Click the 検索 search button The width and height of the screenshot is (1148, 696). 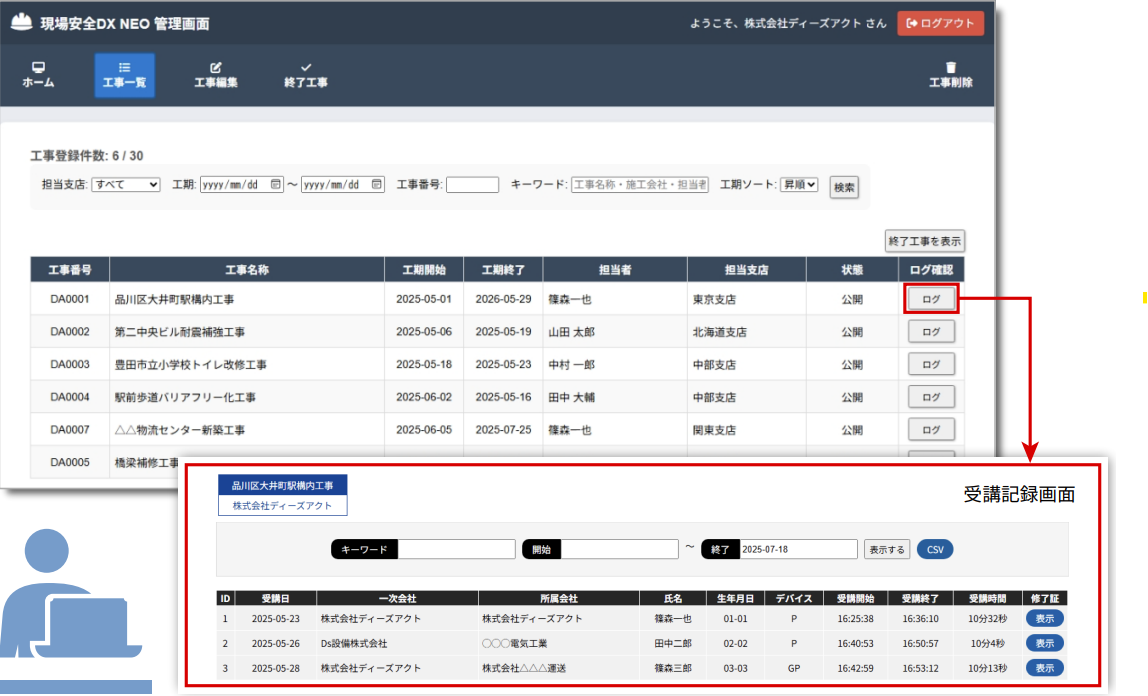(x=843, y=185)
